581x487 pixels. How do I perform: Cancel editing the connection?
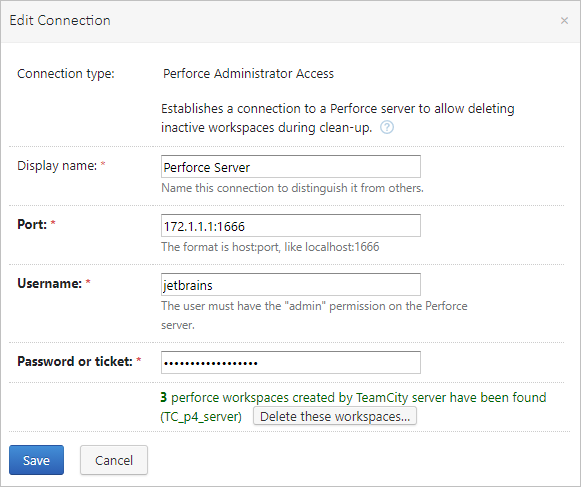(x=114, y=460)
